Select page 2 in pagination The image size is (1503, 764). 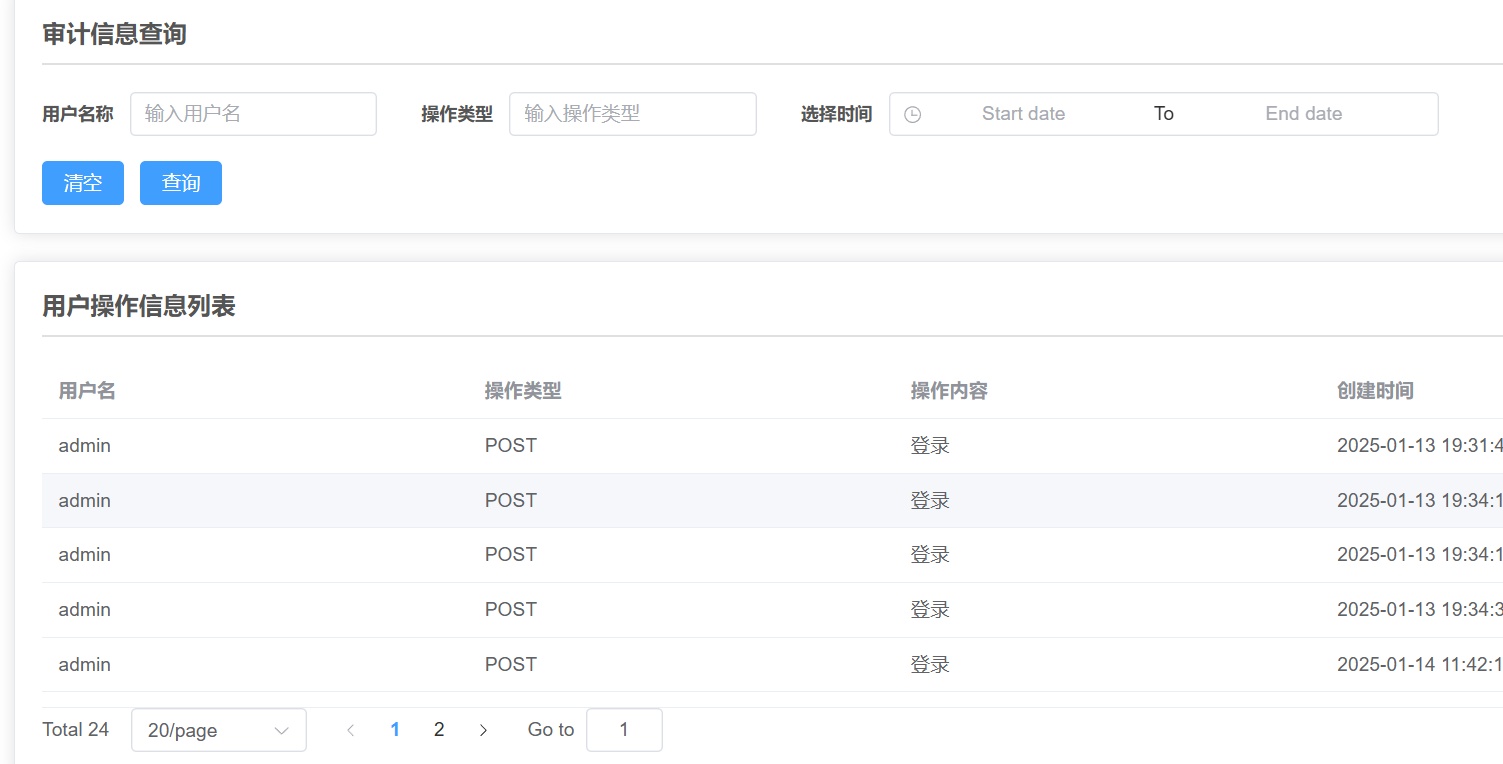tap(439, 730)
